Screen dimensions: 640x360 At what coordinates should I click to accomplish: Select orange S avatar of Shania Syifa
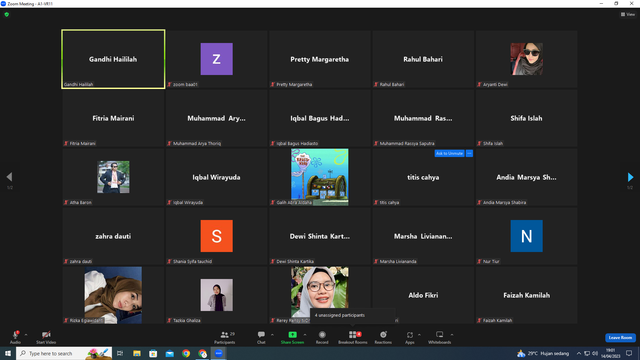pyautogui.click(x=217, y=236)
